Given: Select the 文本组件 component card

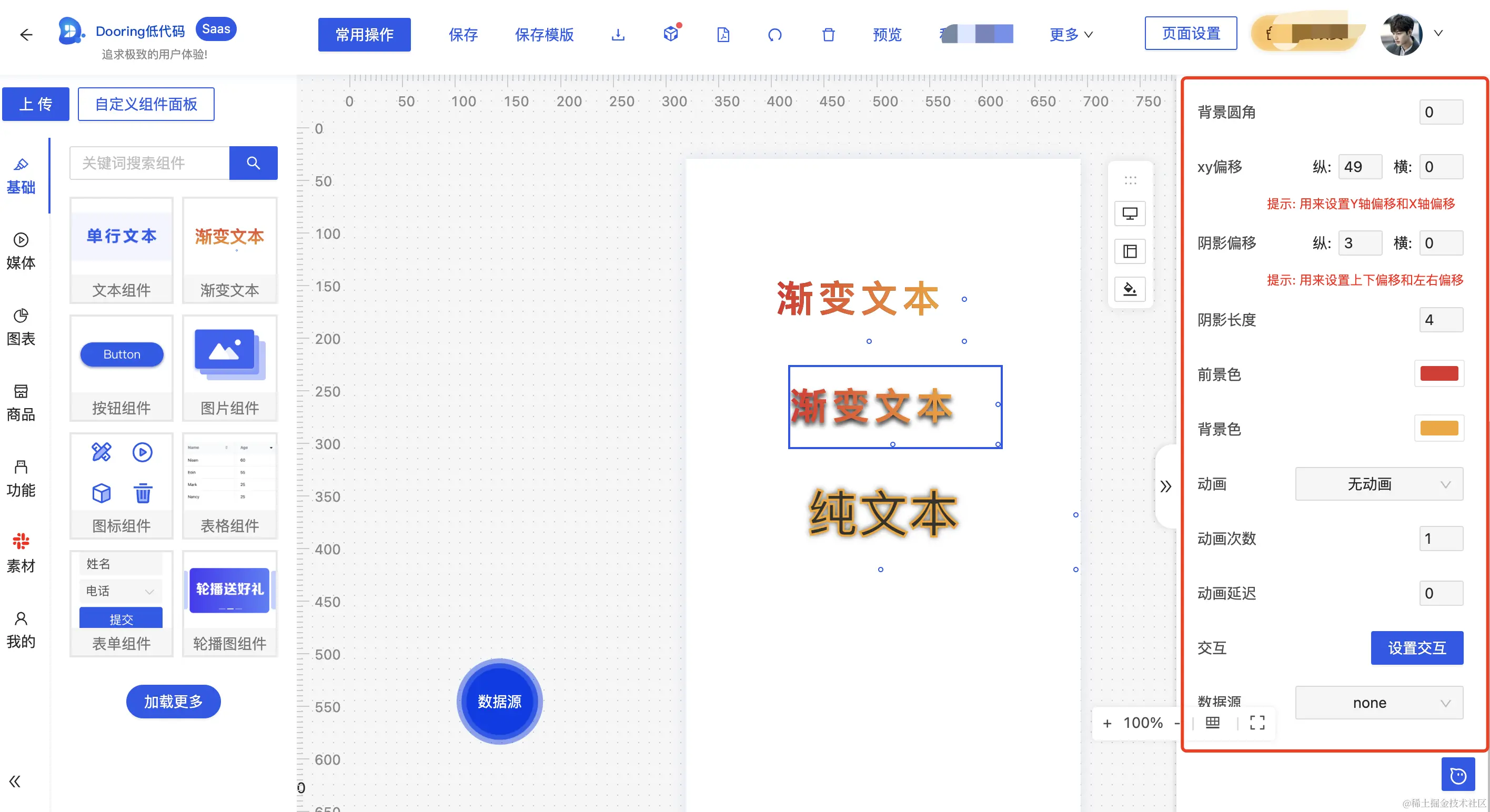Looking at the screenshot, I should (x=122, y=250).
